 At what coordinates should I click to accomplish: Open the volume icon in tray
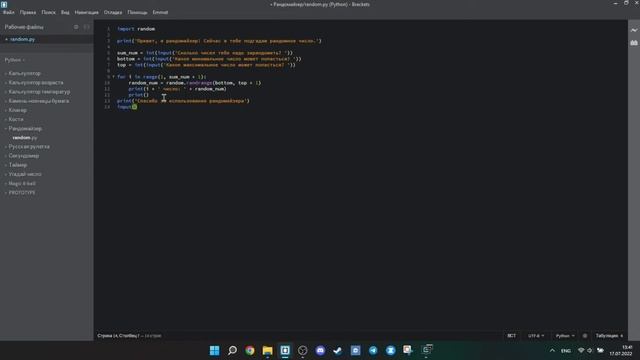590,351
